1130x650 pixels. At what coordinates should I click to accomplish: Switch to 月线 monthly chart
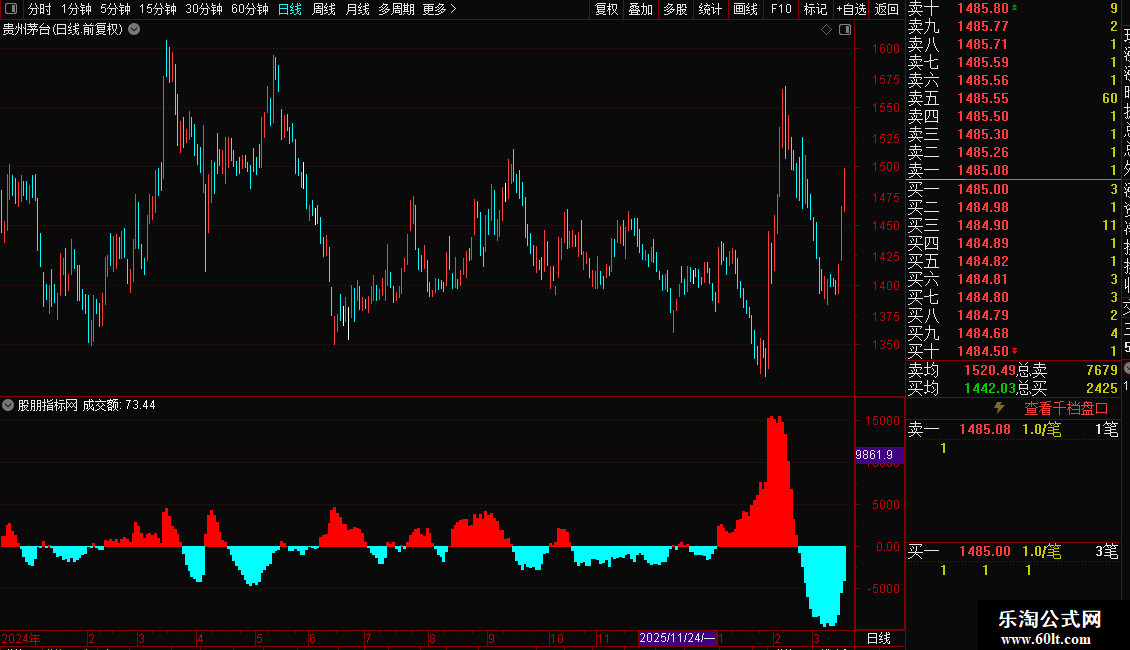point(357,9)
